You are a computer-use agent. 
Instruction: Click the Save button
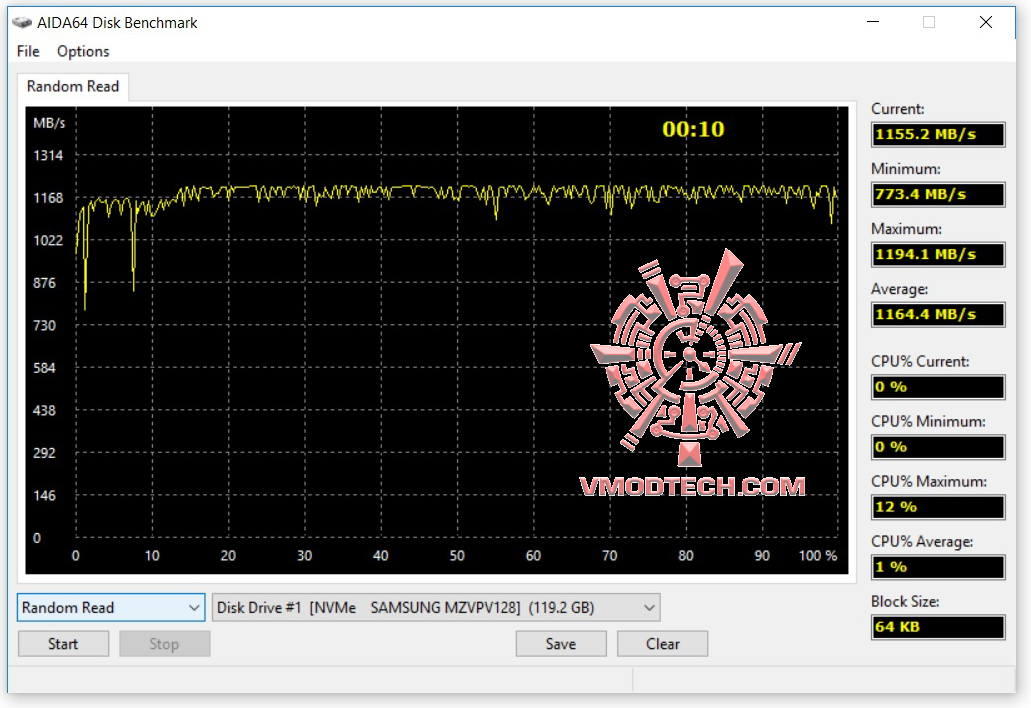pyautogui.click(x=561, y=644)
